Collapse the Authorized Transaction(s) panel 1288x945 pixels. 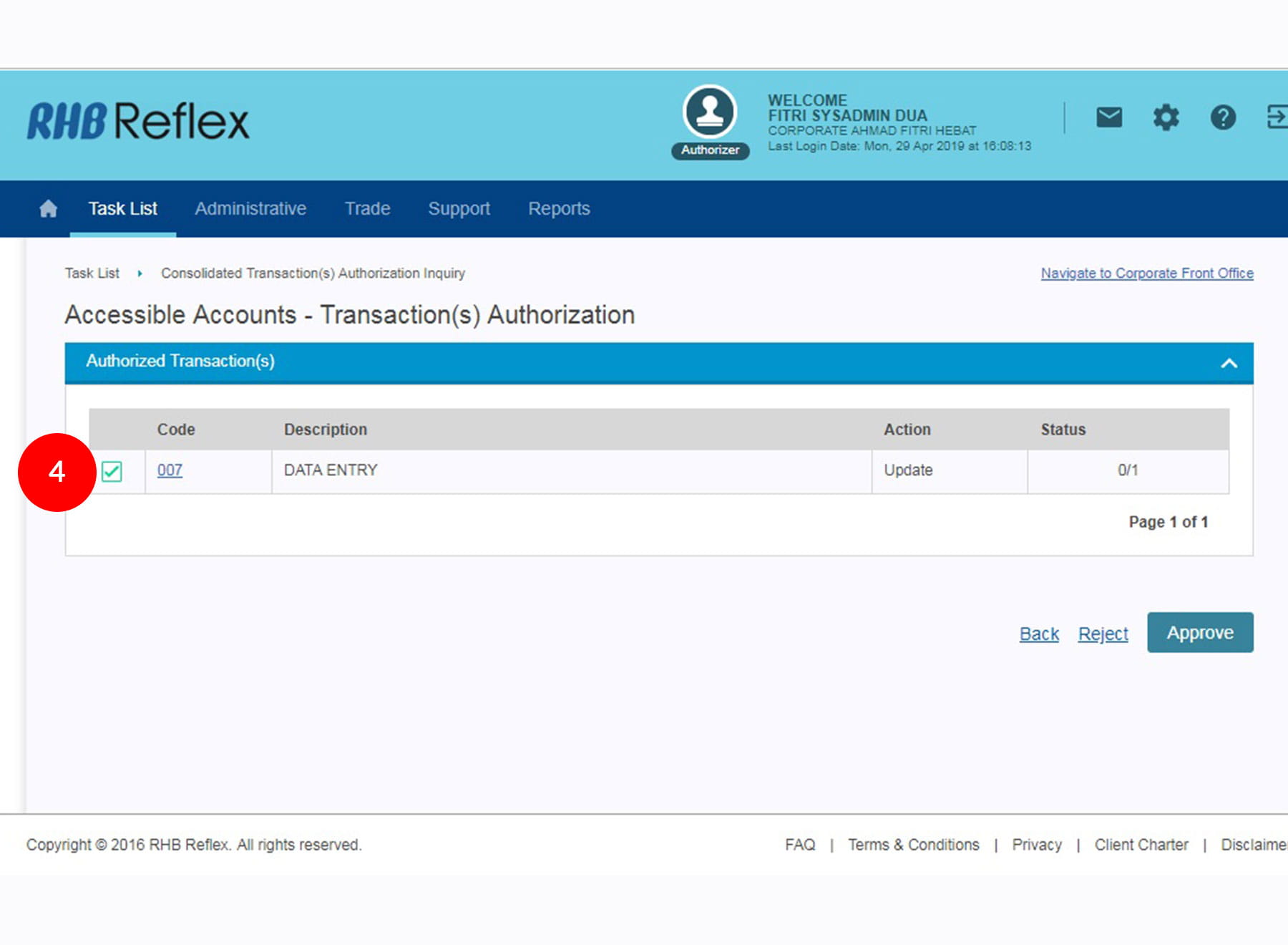pyautogui.click(x=1229, y=363)
